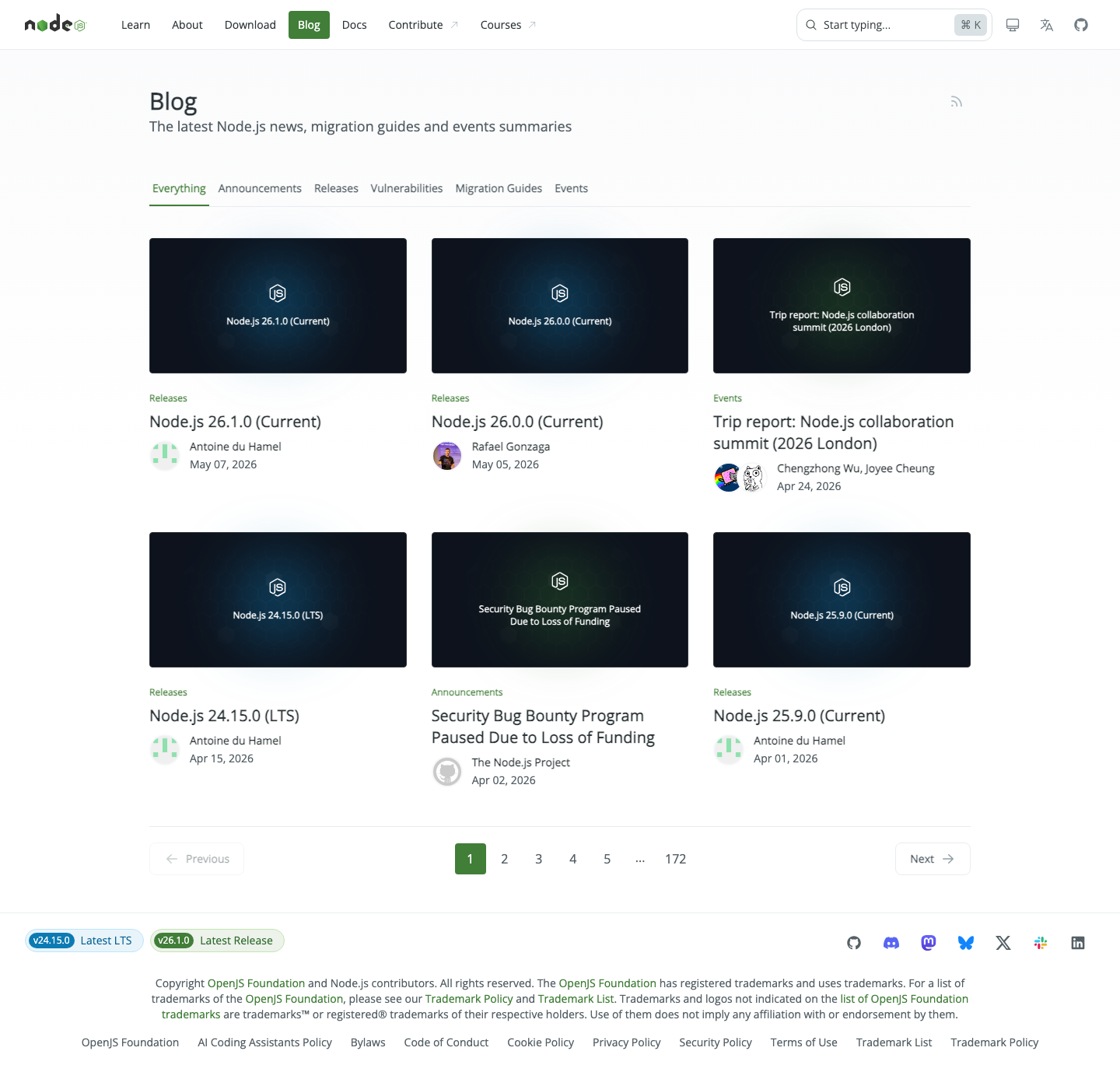Image resolution: width=1120 pixels, height=1072 pixels.
Task: Click the v26.1.0 Latest Release badge
Action: coord(217,941)
